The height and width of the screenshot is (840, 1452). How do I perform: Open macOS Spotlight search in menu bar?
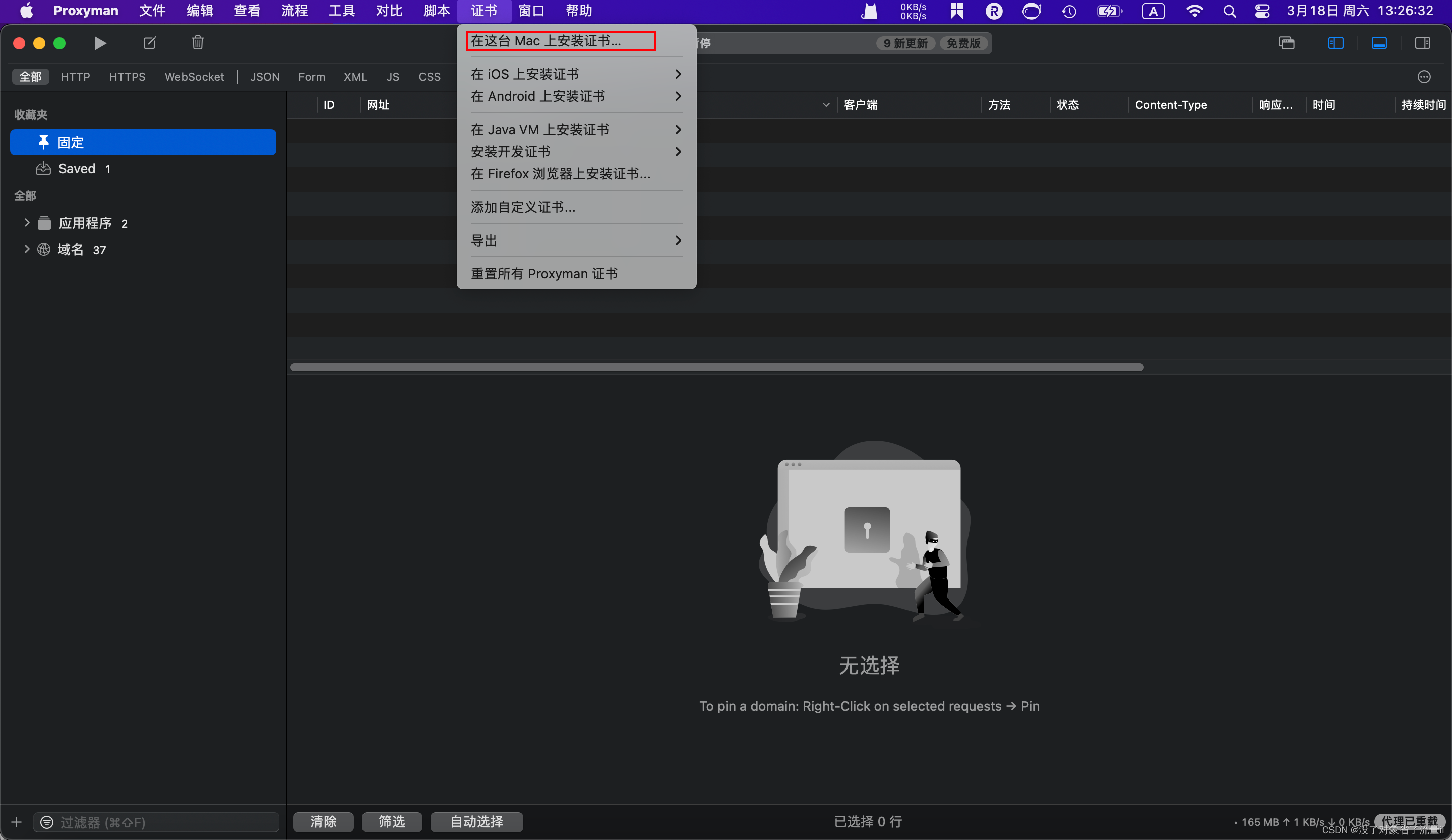click(1230, 11)
